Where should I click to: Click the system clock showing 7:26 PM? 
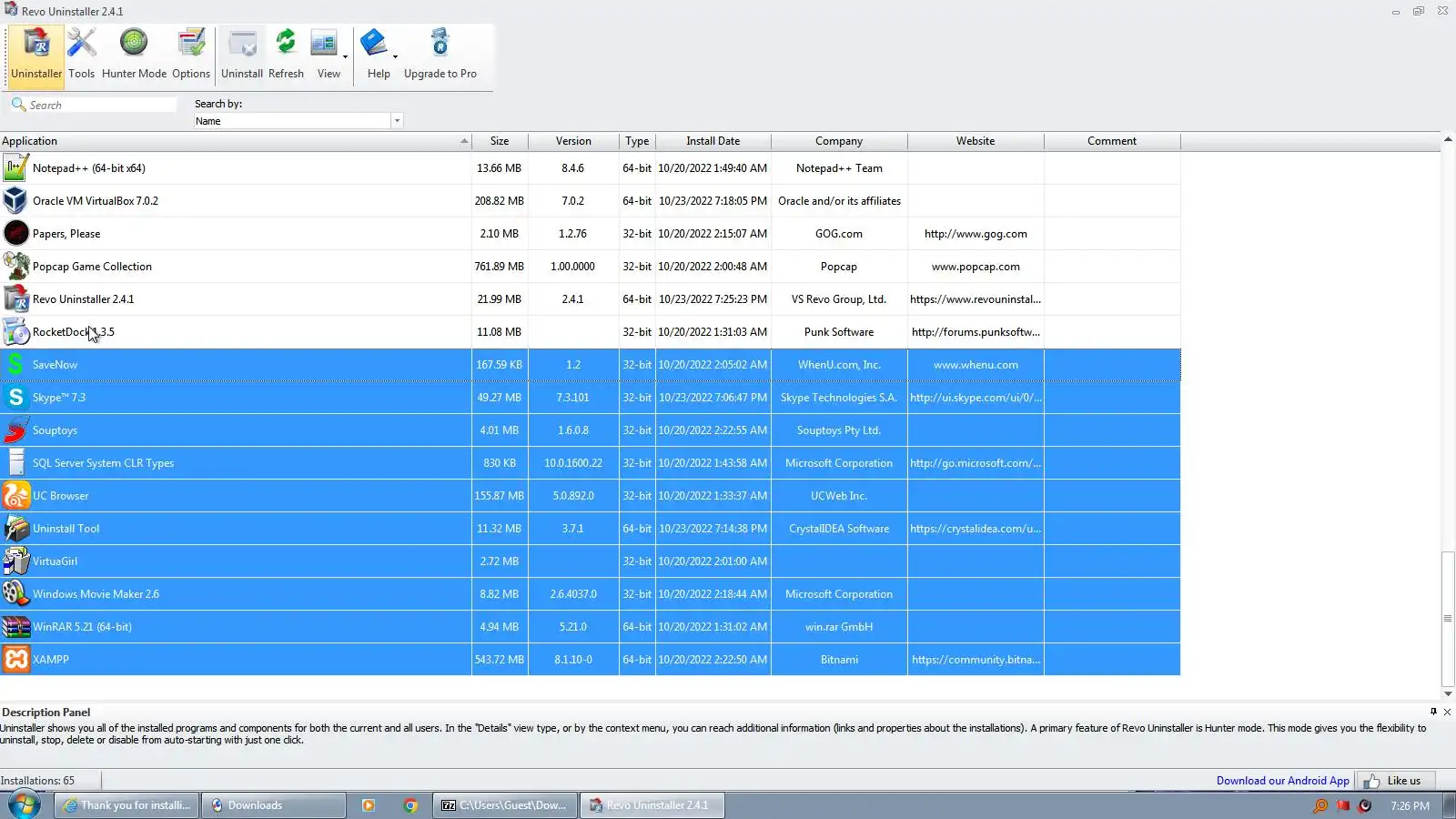pos(1410,806)
